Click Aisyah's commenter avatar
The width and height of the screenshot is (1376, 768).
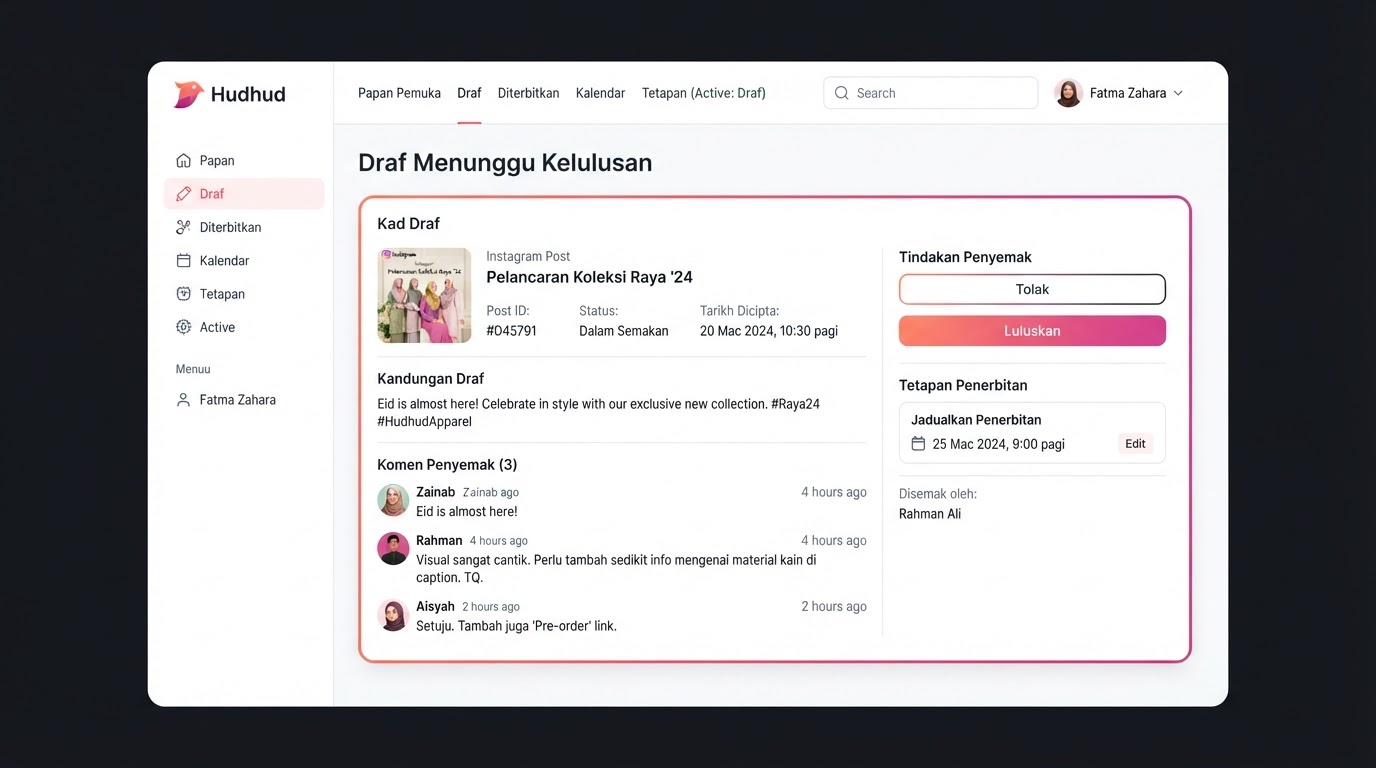tap(393, 615)
